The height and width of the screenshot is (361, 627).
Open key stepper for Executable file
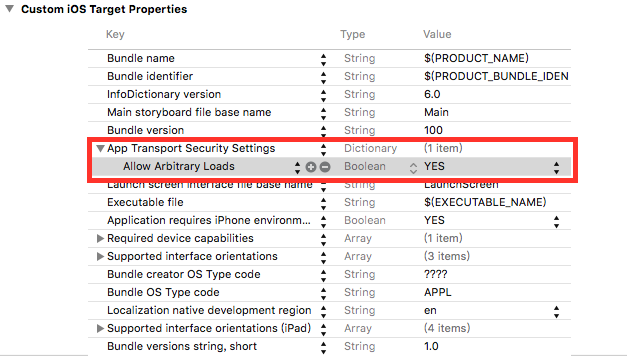pyautogui.click(x=323, y=203)
